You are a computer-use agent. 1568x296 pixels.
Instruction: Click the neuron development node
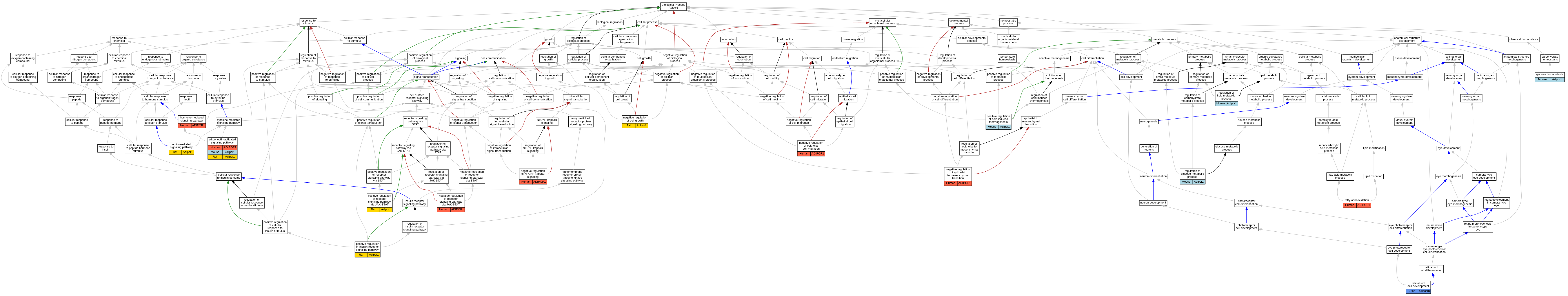coord(1153,203)
